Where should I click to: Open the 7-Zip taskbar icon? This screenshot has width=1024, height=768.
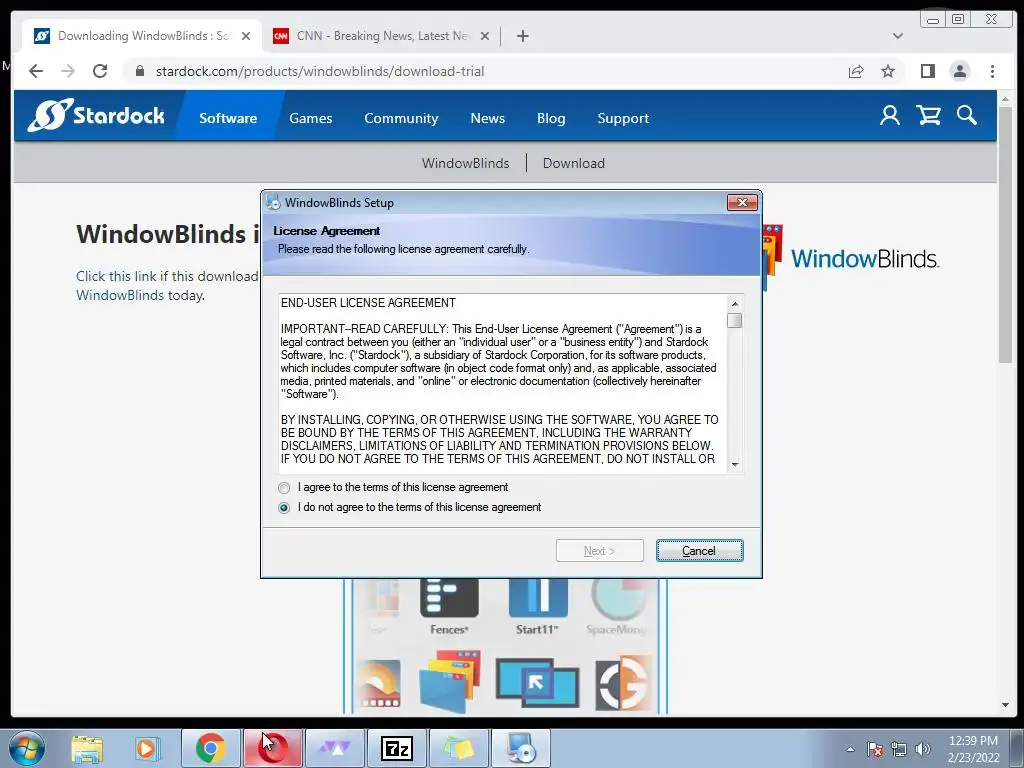[397, 748]
